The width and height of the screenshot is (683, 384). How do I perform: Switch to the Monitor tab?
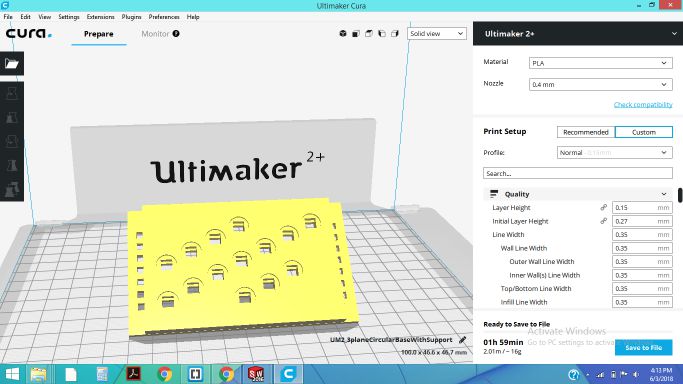[155, 34]
